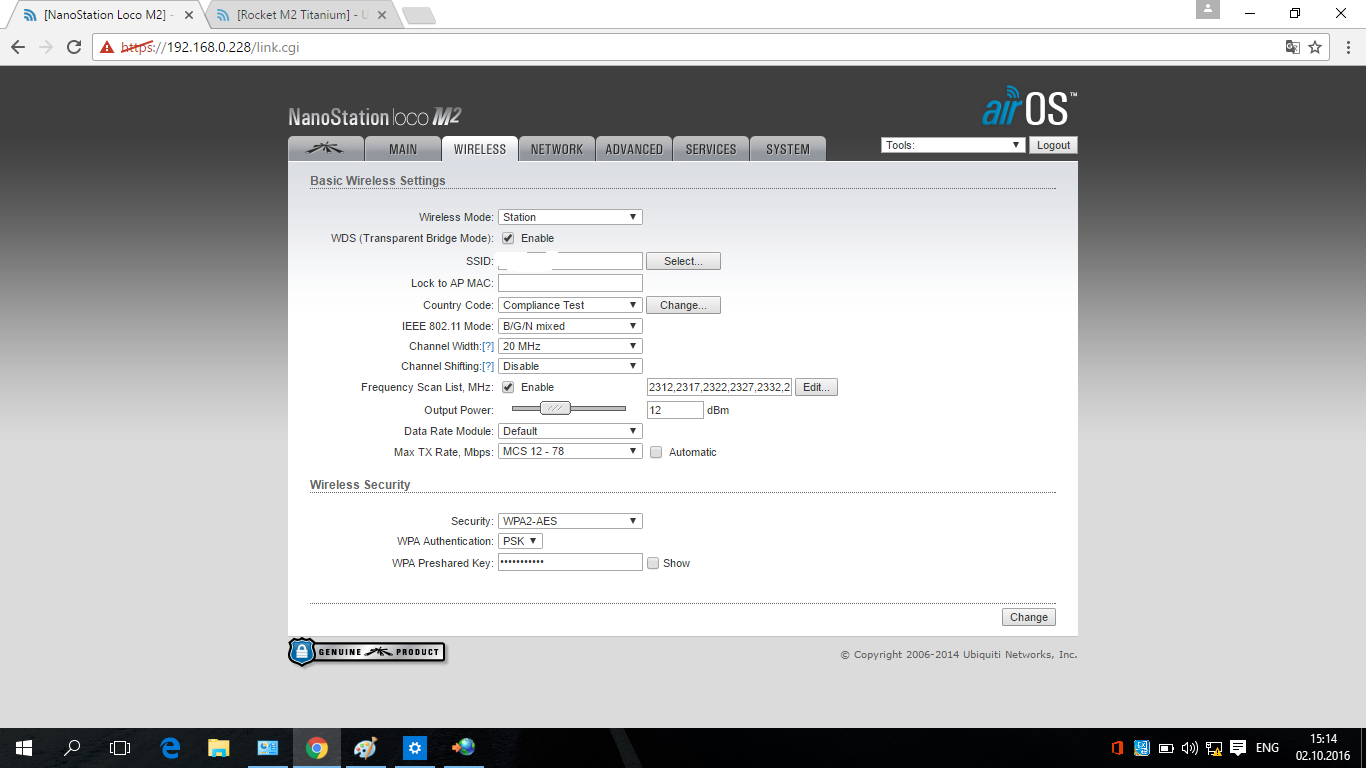This screenshot has width=1366, height=768.
Task: Go back in Chrome browser
Action: tap(18, 47)
